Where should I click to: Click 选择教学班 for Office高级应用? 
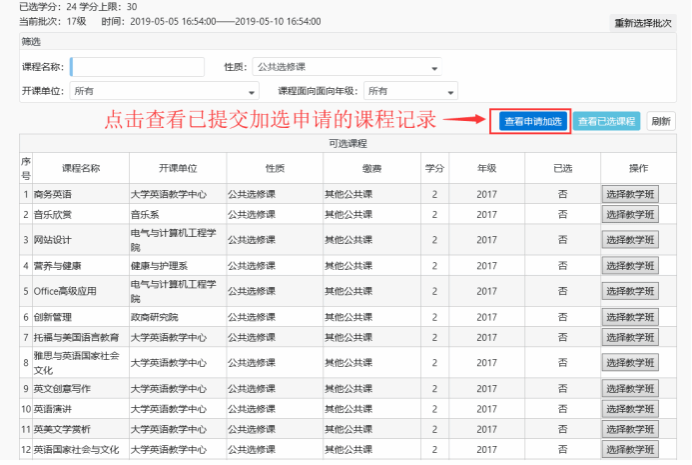630,291
